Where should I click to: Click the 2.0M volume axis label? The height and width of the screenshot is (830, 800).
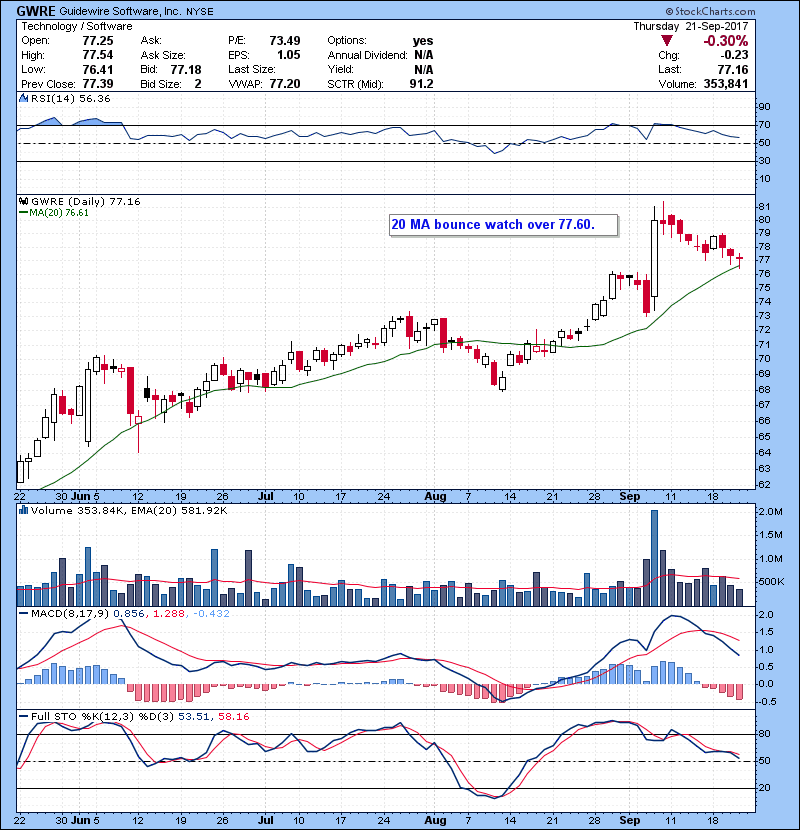[x=771, y=511]
